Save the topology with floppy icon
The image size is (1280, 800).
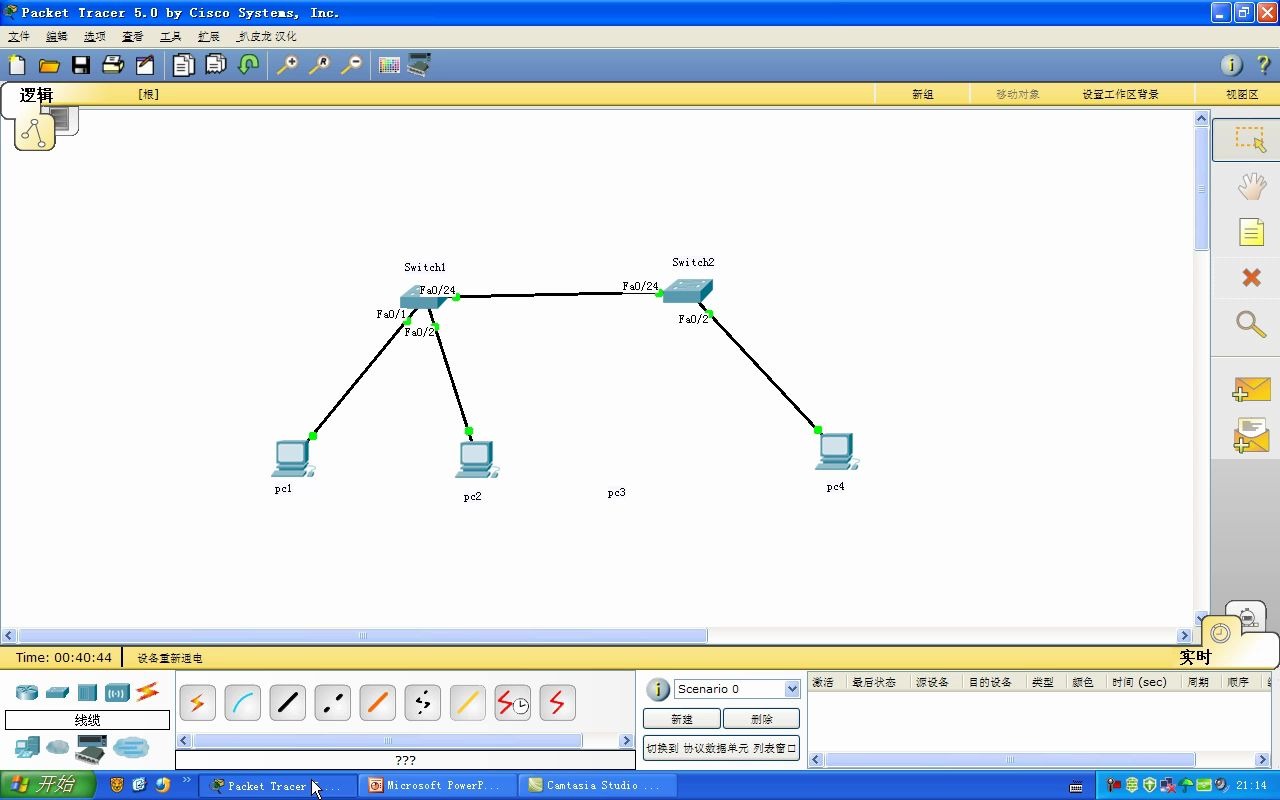tap(81, 65)
